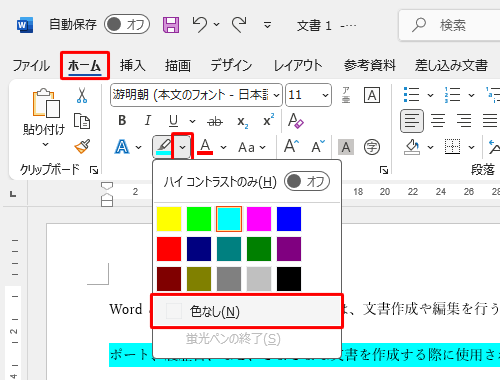The height and width of the screenshot is (380, 500).
Task: Open the ファイル tab
Action: (x=31, y=65)
